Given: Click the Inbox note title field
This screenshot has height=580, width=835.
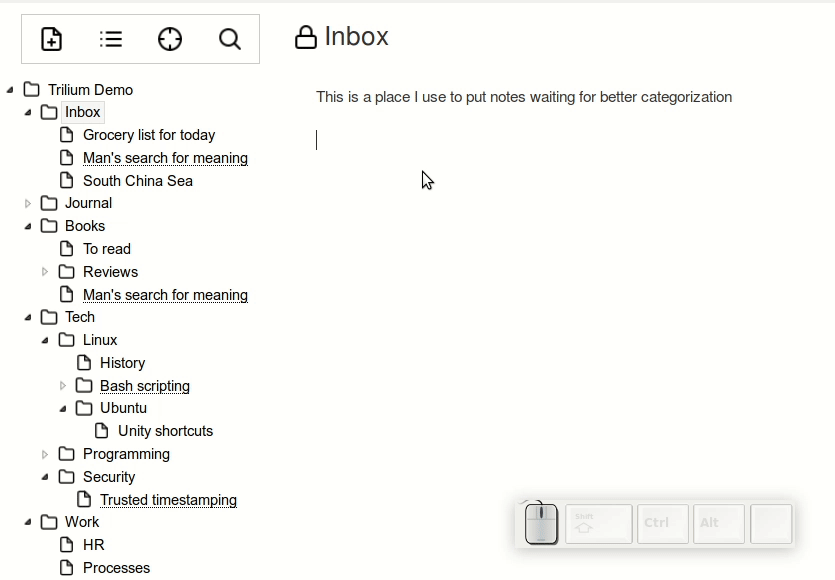Looking at the screenshot, I should coord(356,37).
